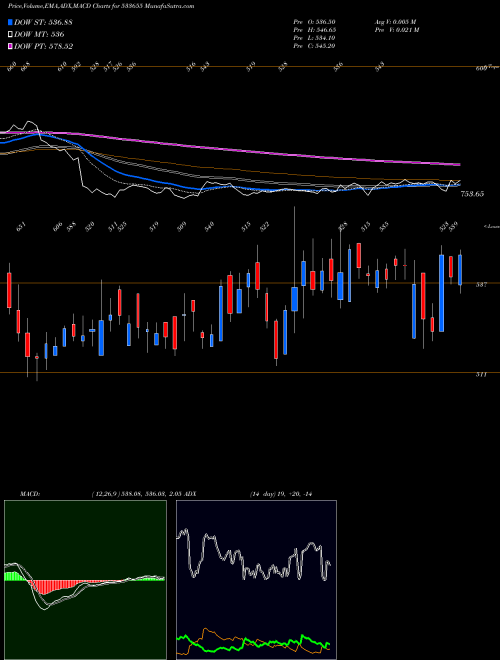The width and height of the screenshot is (500, 660).
Task: Click the 537 price level label
Action: tap(481, 285)
